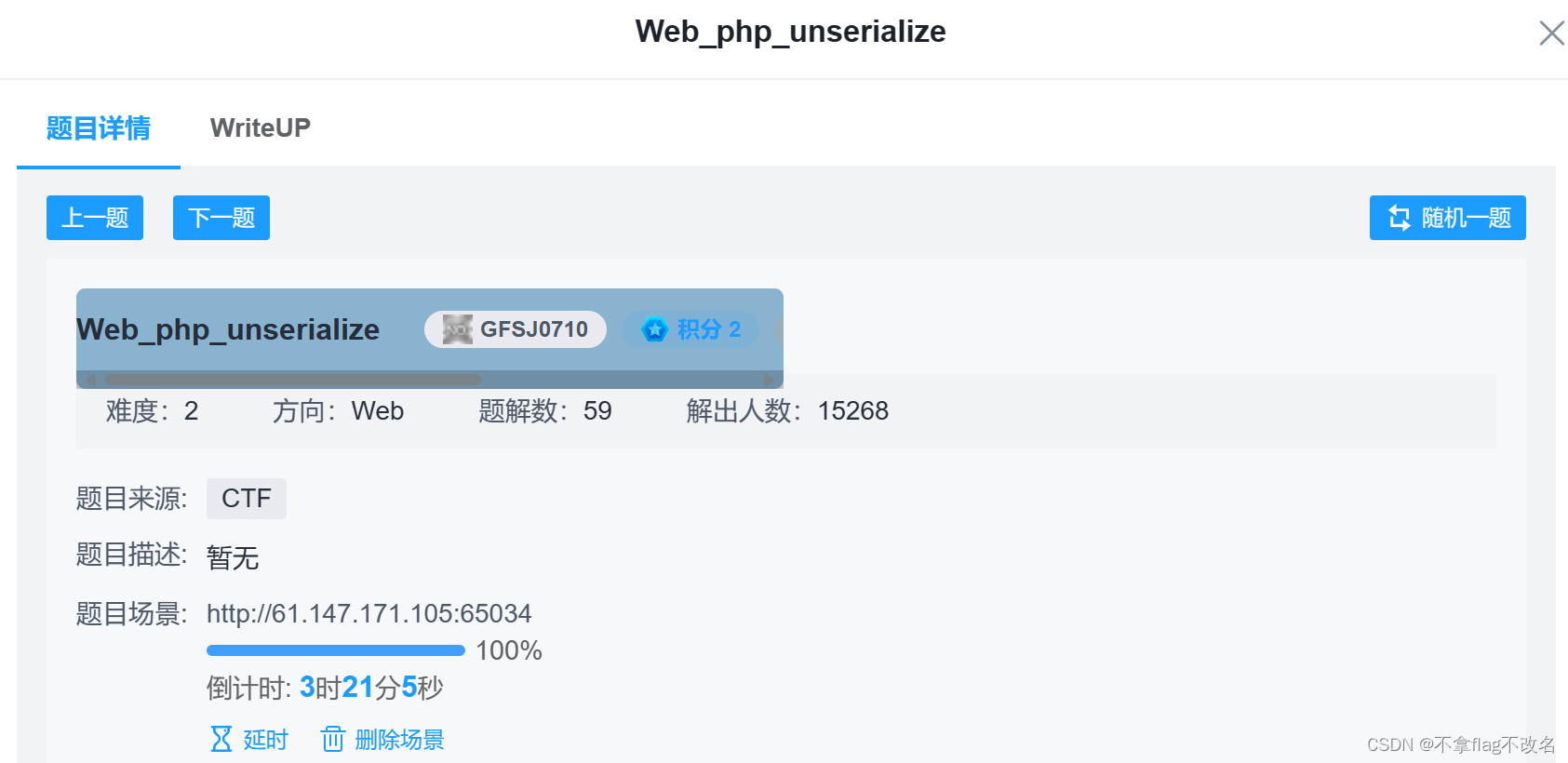Click 随机一题 to load a random challenge

[x=1447, y=218]
